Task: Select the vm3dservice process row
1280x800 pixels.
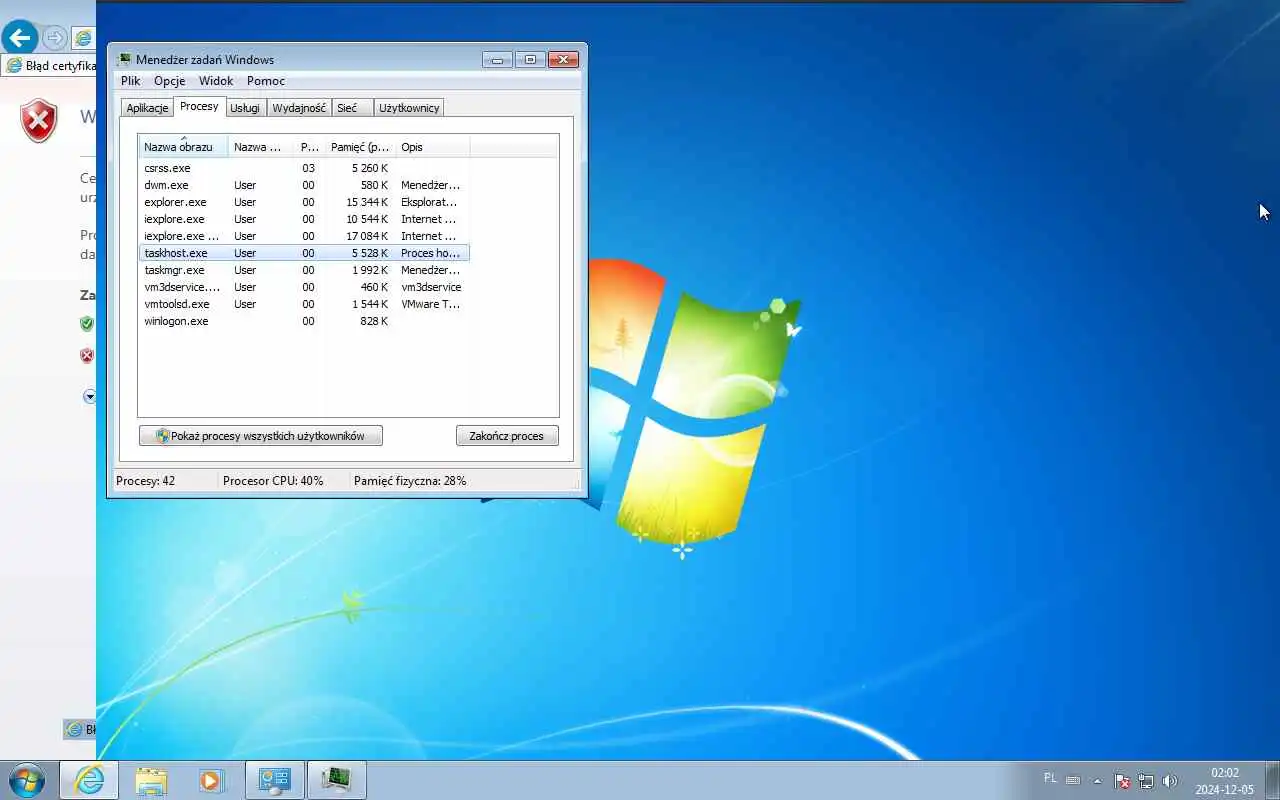Action: (304, 287)
